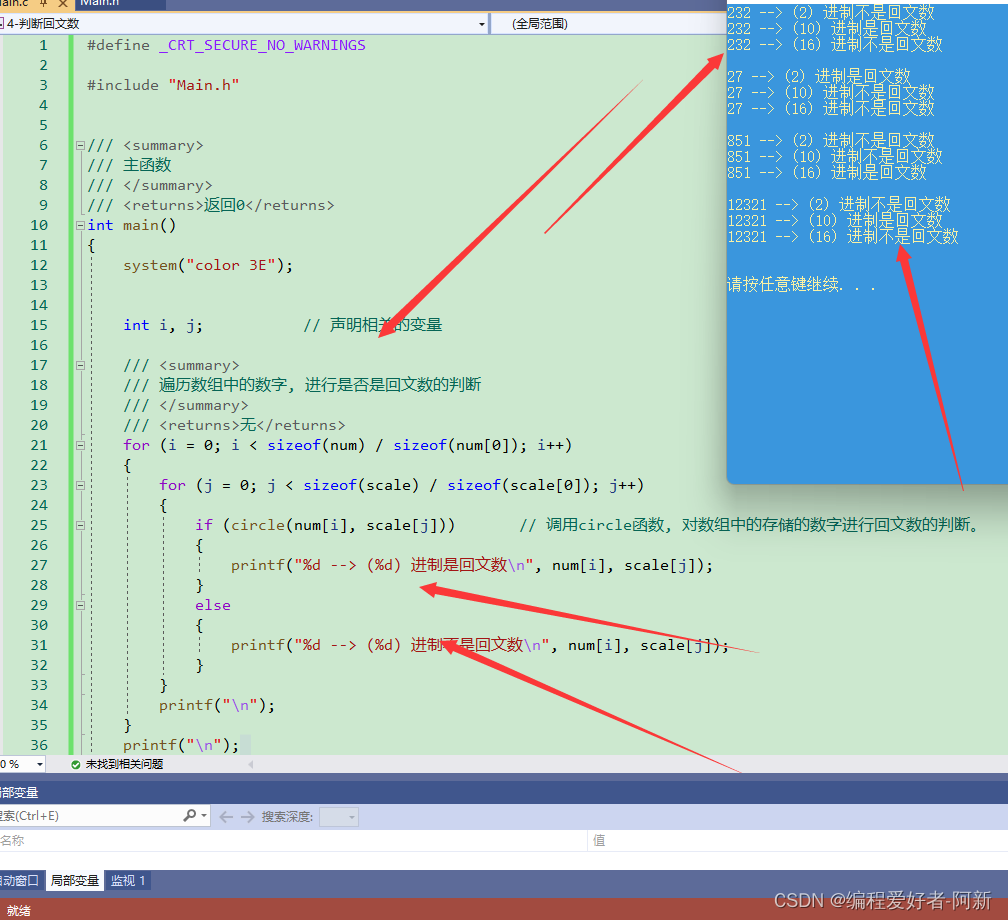Switch to the 自动窗口 tab
The width and height of the screenshot is (1008, 920).
tap(21, 880)
